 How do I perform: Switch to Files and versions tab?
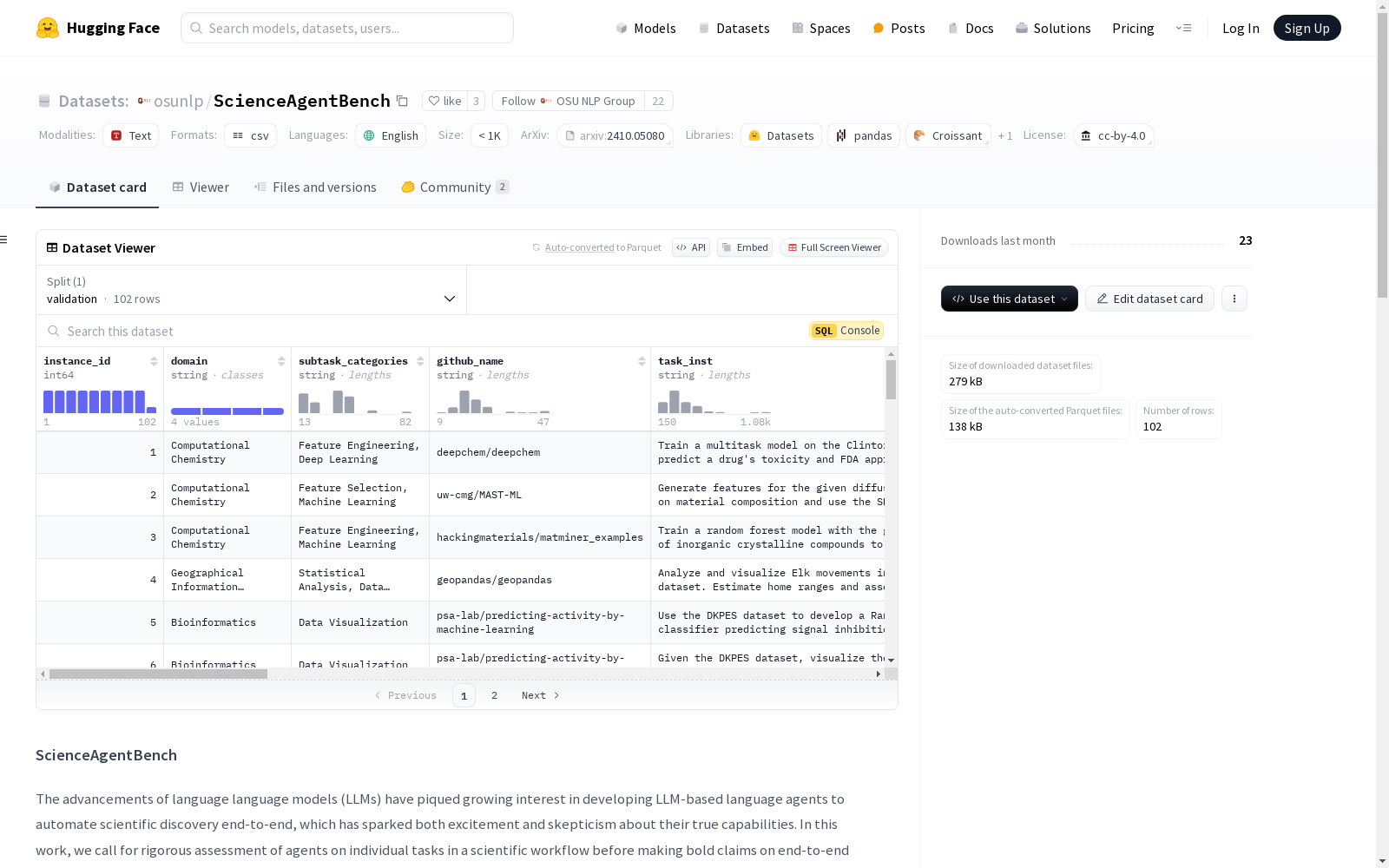(315, 187)
